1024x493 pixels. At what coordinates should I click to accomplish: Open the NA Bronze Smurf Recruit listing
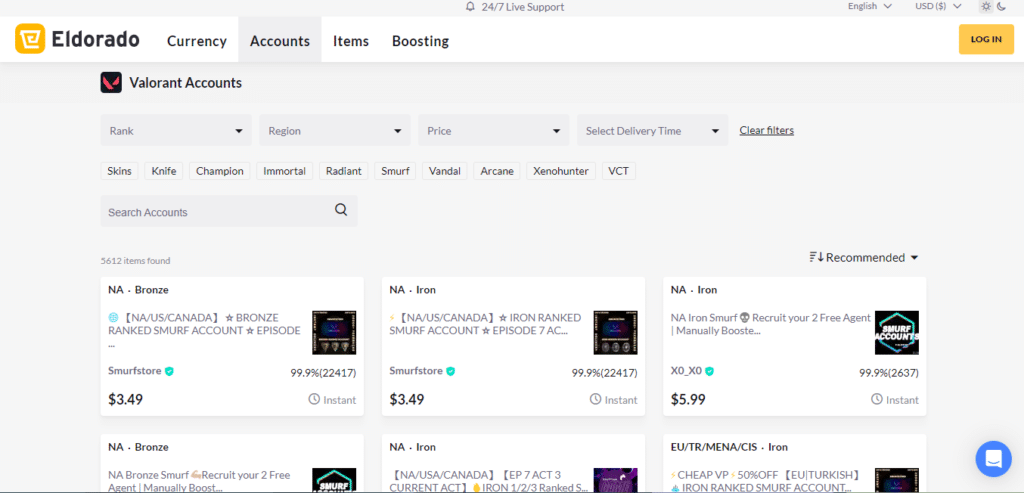[199, 481]
